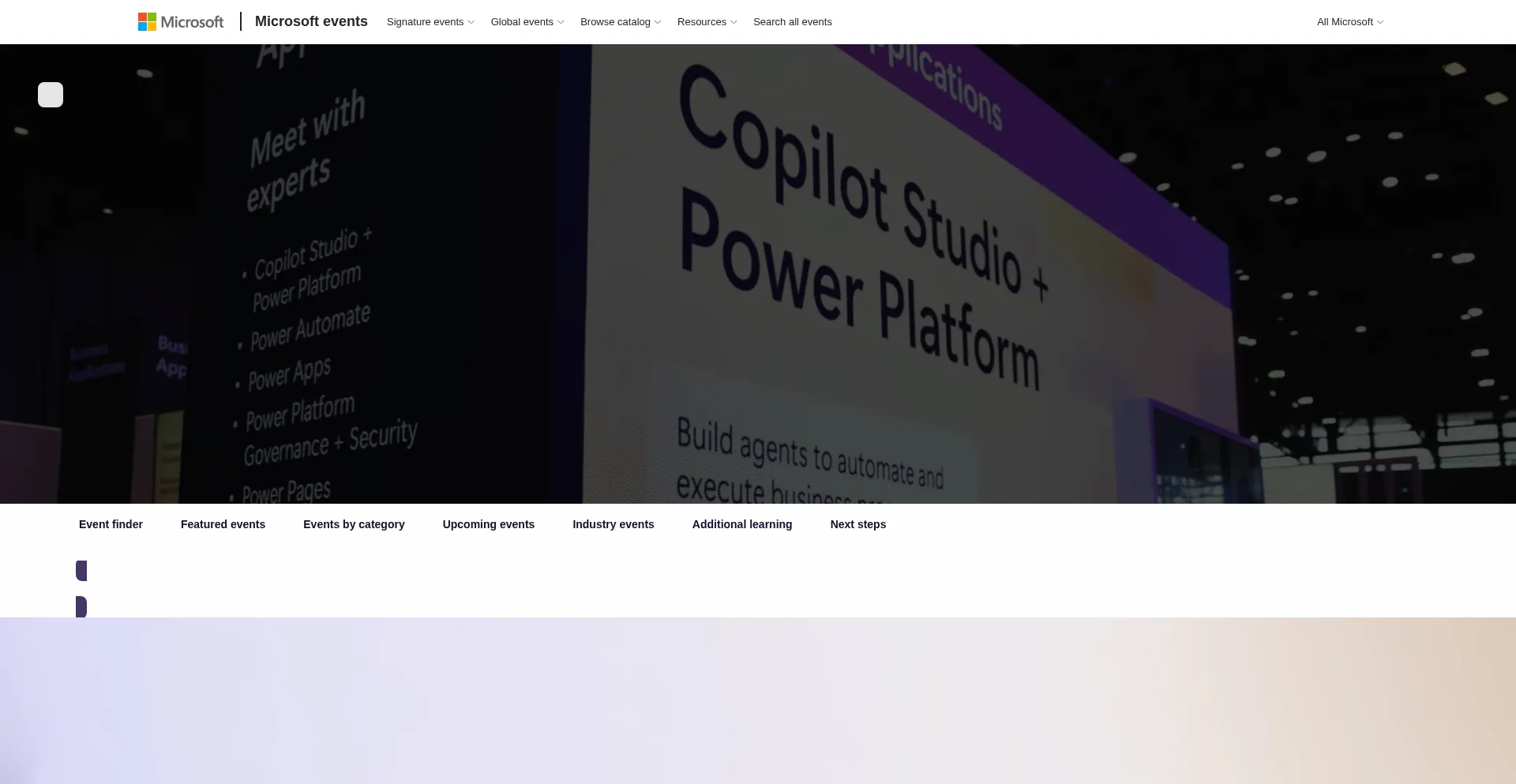Jump to the Next steps section

858,524
